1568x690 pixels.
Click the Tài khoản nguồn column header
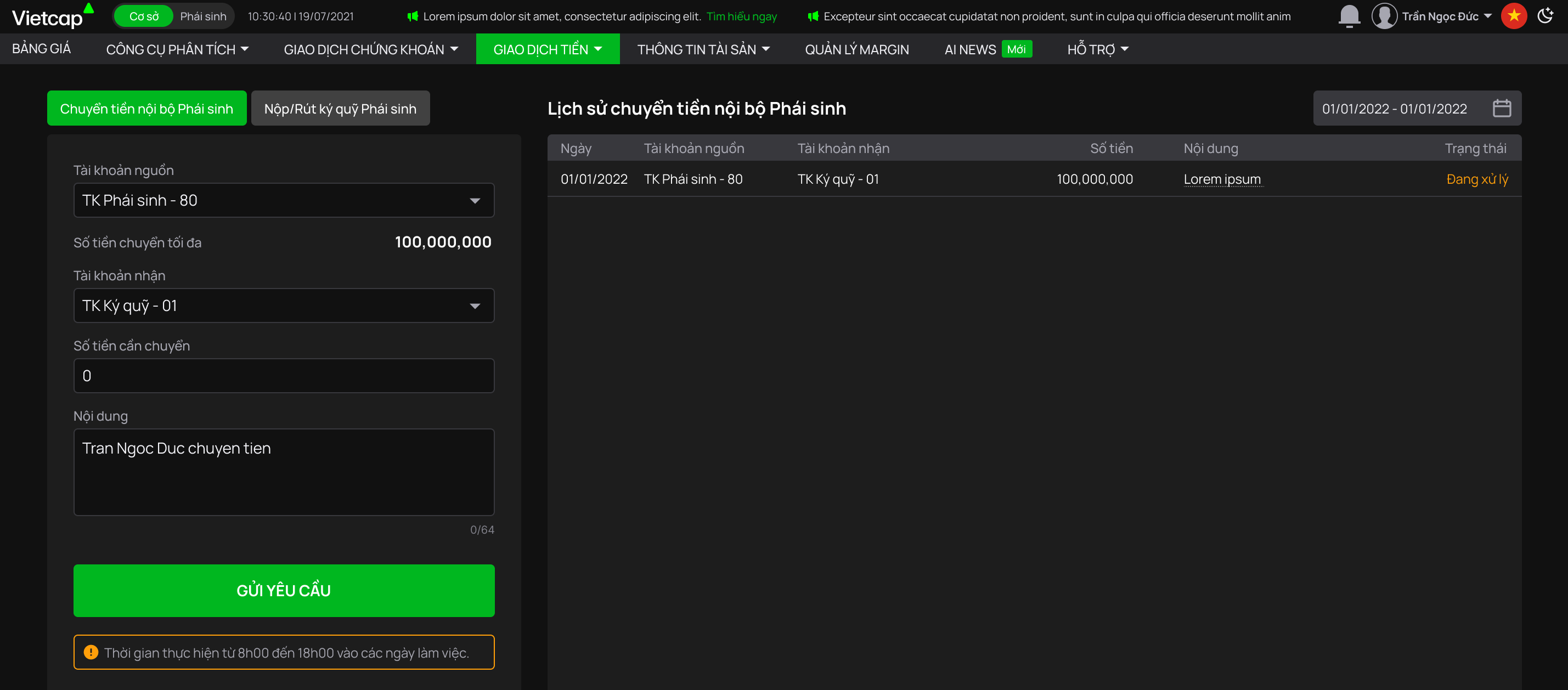tap(694, 148)
